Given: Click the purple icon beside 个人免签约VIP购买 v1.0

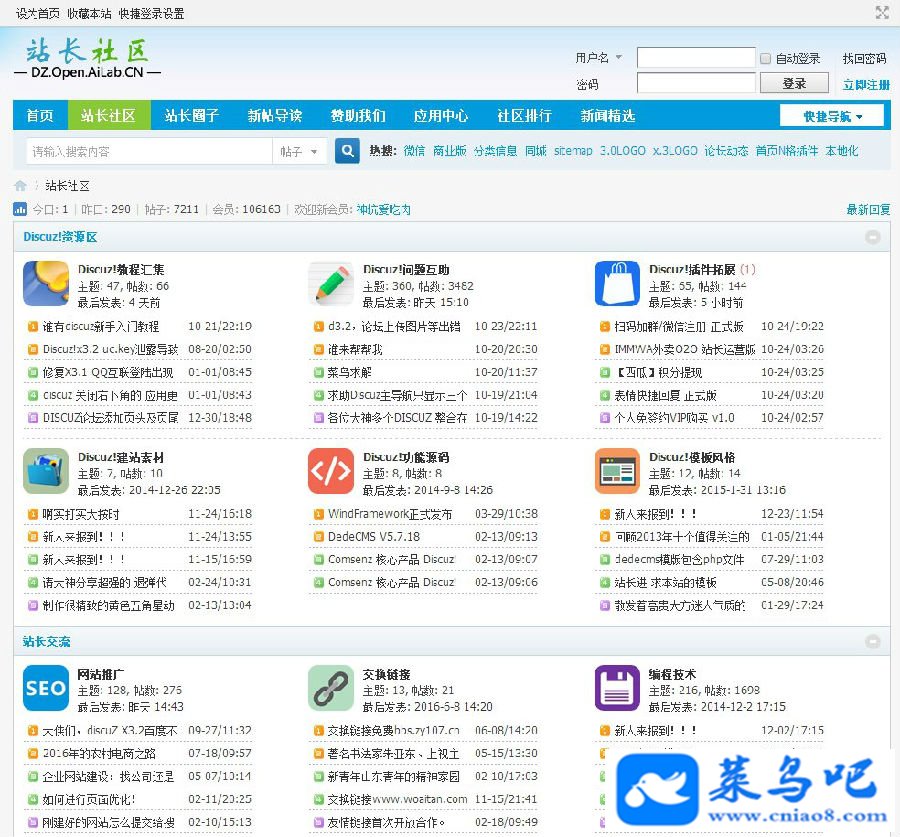Looking at the screenshot, I should pyautogui.click(x=604, y=418).
